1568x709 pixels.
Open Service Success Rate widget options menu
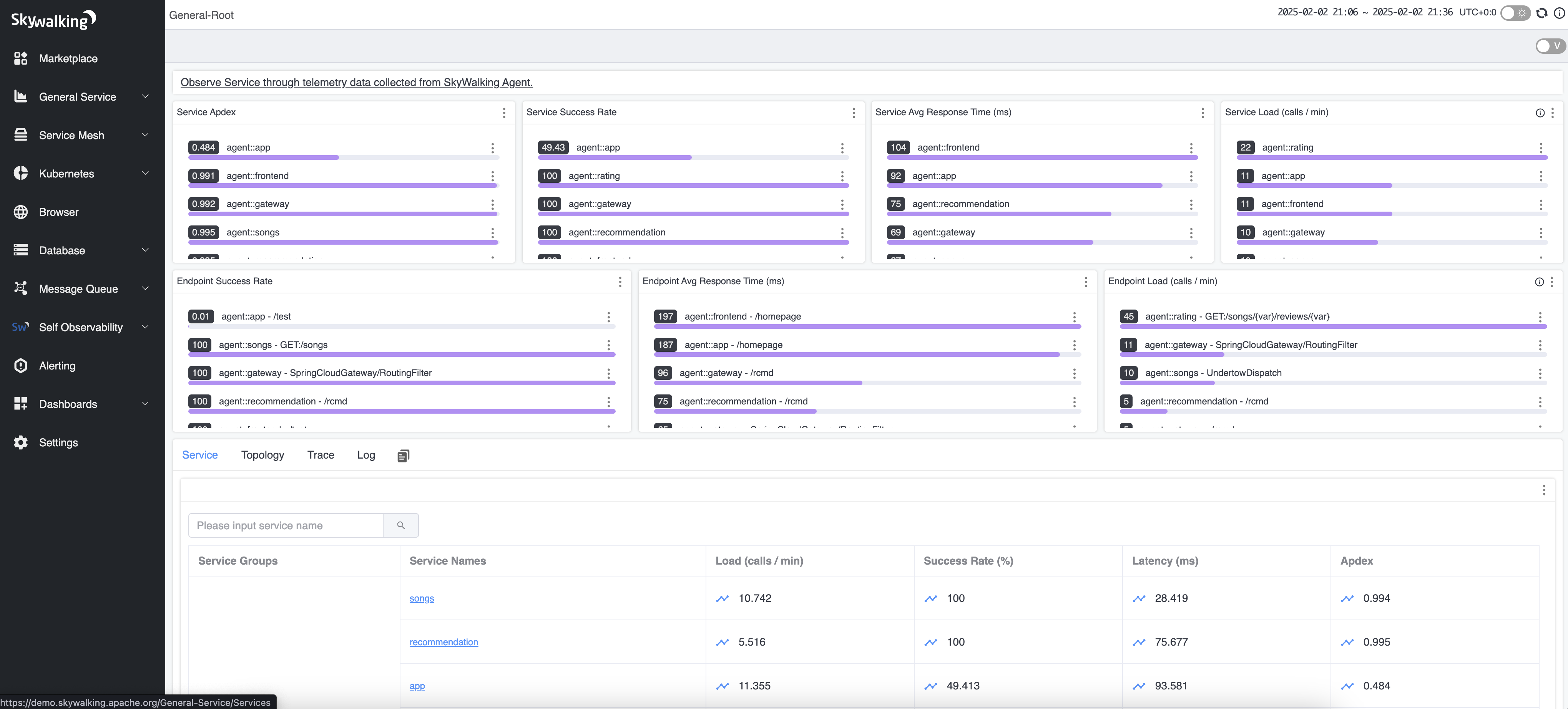pyautogui.click(x=854, y=113)
